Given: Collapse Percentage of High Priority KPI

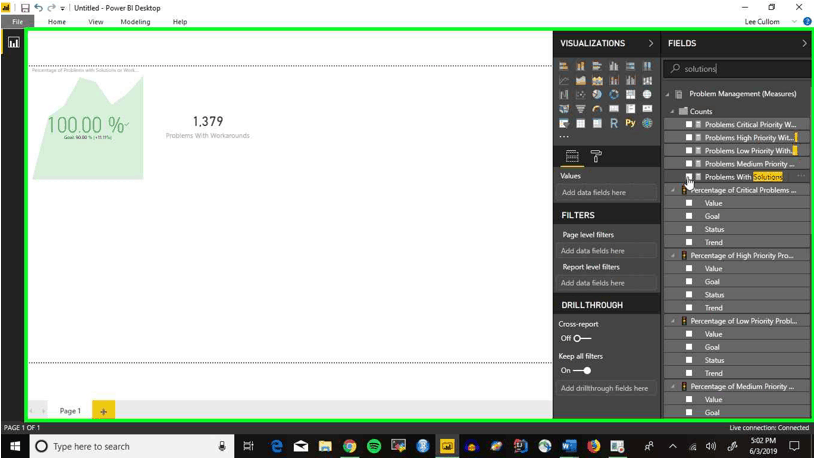Looking at the screenshot, I should click(x=673, y=255).
